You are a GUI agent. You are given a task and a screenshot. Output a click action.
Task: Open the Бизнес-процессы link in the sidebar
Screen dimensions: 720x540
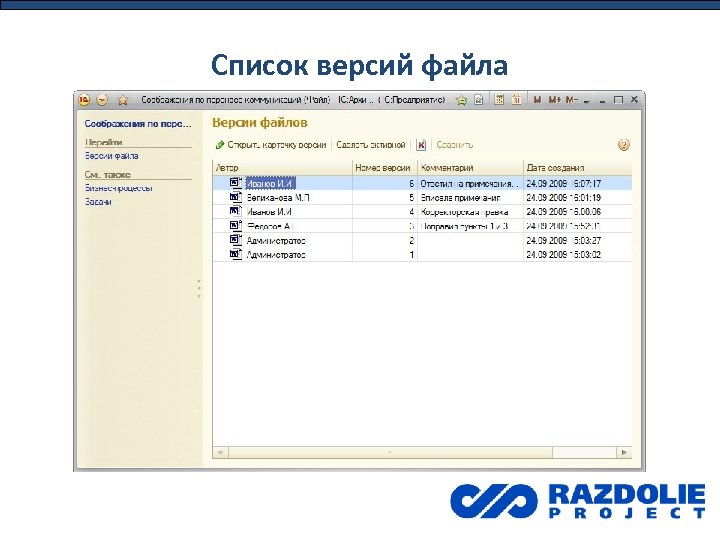point(118,188)
